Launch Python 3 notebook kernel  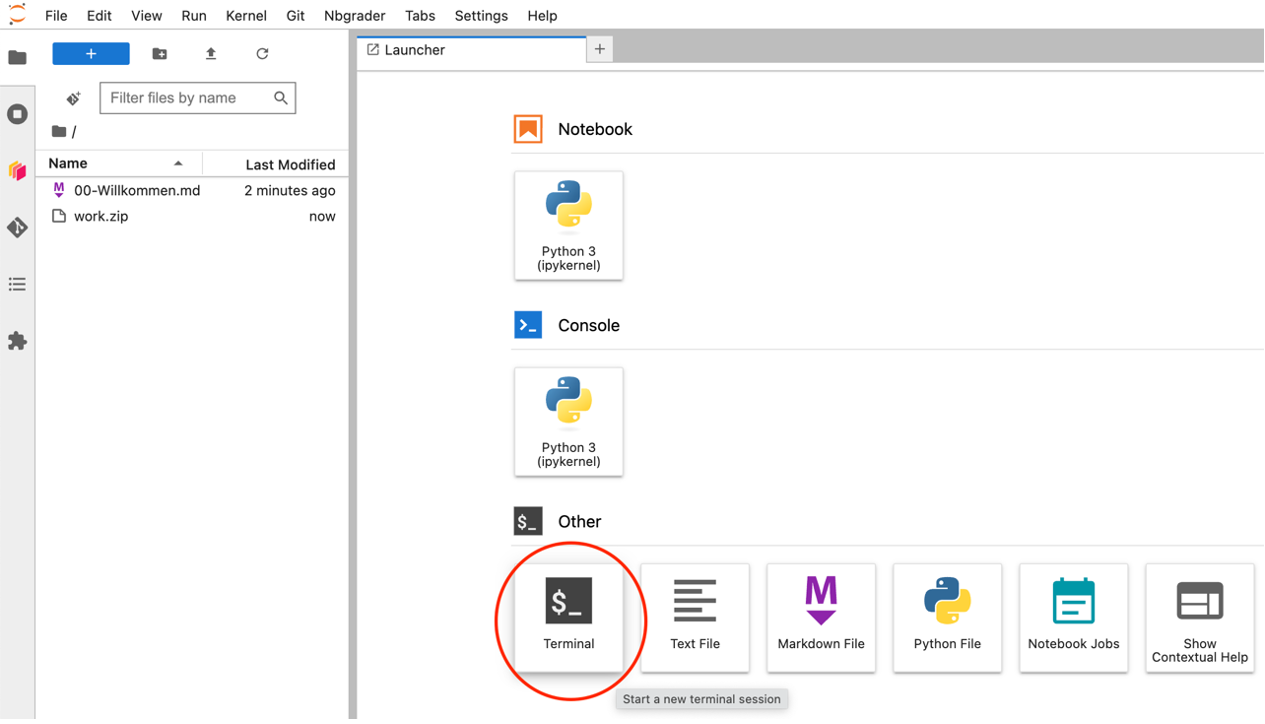[568, 225]
